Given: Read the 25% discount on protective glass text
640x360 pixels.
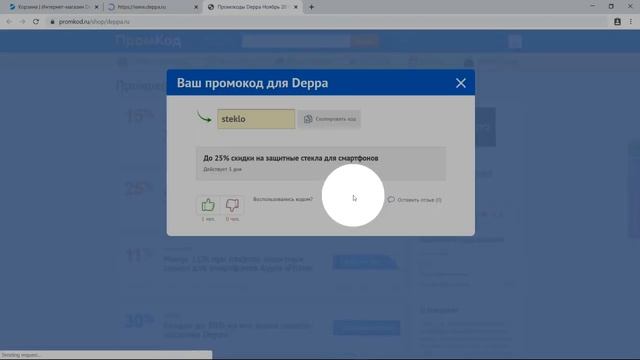Looking at the screenshot, I should pyautogui.click(x=291, y=158).
